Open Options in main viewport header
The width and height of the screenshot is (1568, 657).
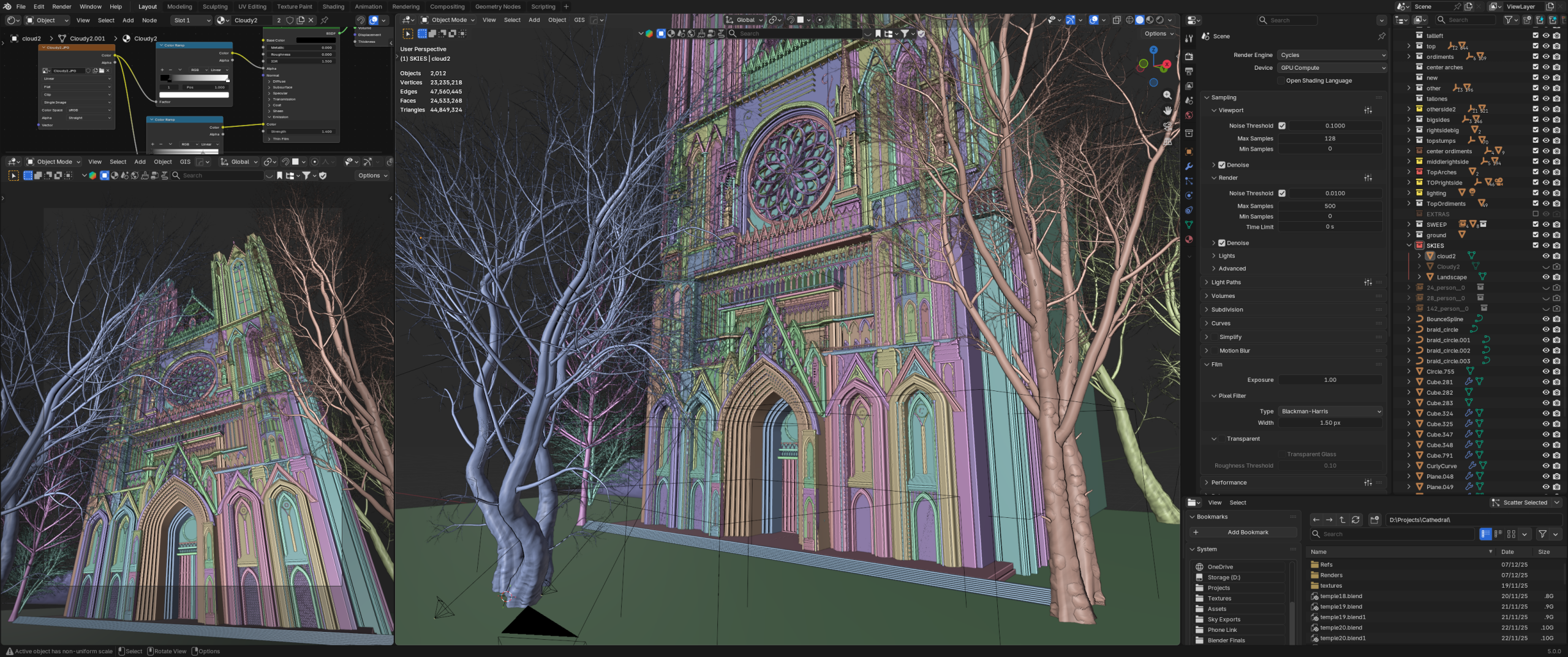[x=1159, y=34]
